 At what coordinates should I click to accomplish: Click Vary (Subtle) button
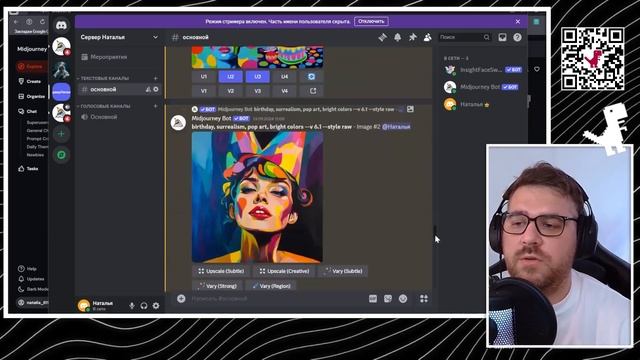343,271
